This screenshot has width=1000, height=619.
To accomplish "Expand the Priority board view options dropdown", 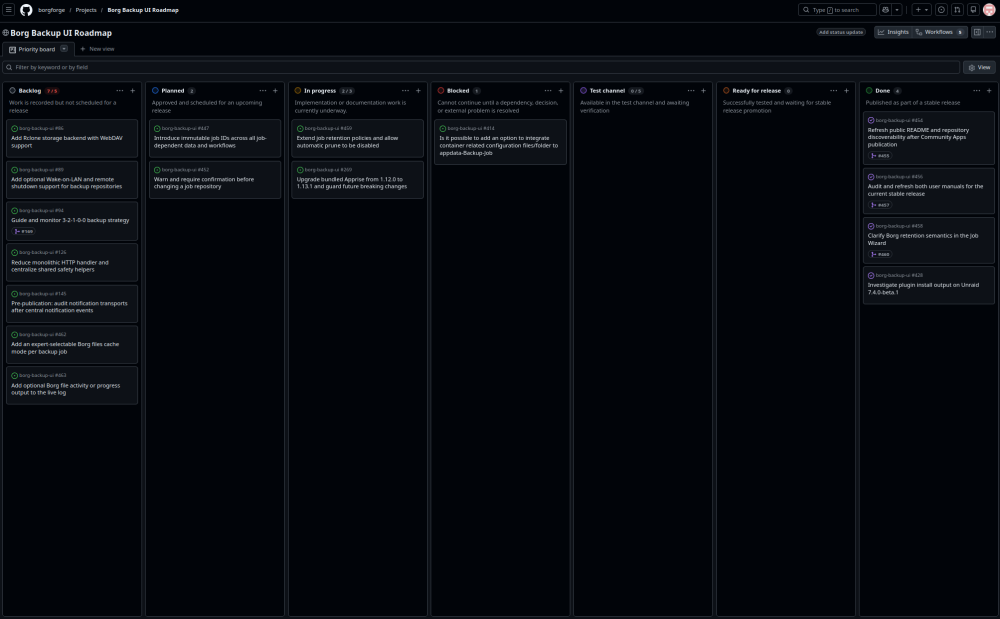I will tap(64, 48).
